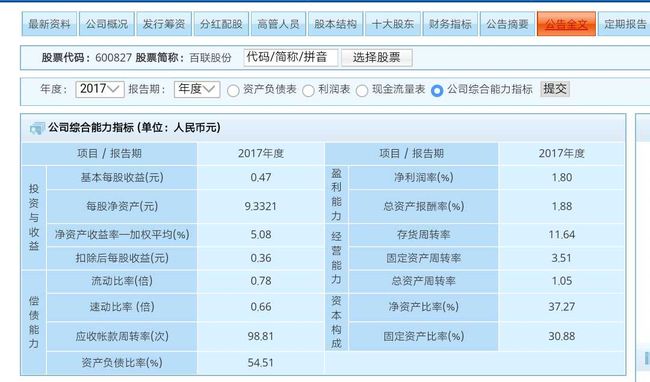Click the 资本构成 category cell
This screenshot has width=650, height=382.
coord(336,322)
